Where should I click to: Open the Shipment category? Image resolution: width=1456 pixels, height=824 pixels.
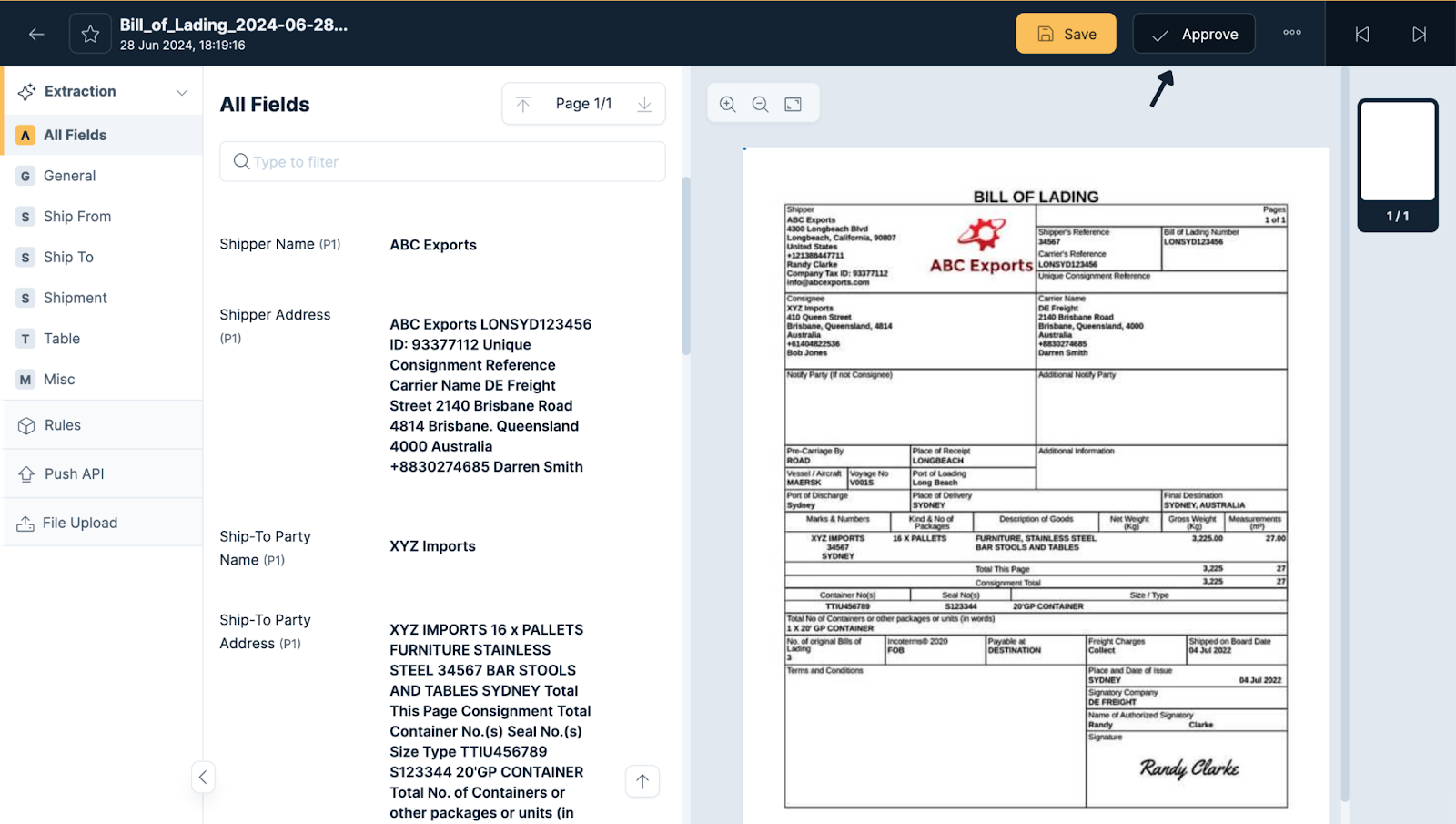pos(103,298)
